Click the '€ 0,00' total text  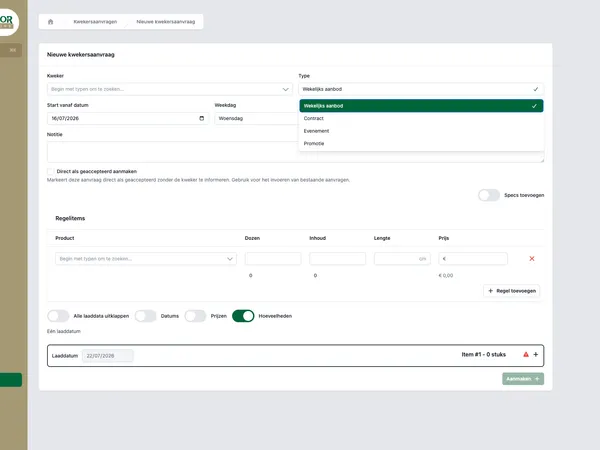pos(446,276)
